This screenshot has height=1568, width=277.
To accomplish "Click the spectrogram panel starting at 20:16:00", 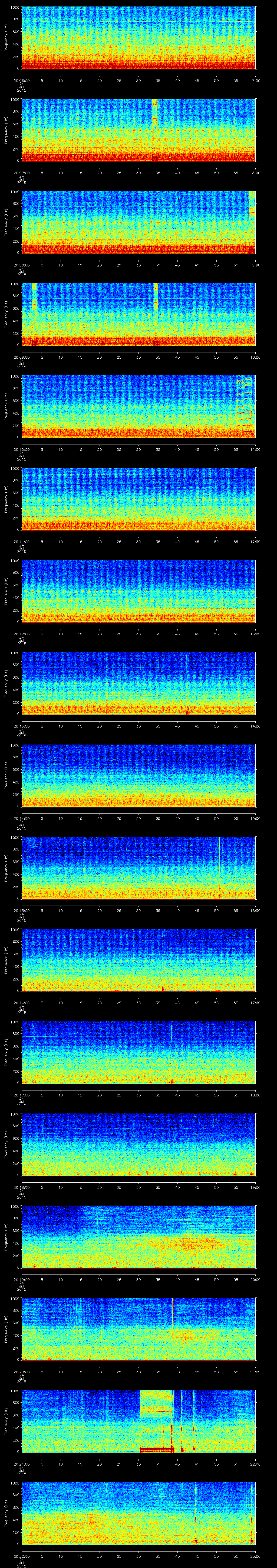I will pyautogui.click(x=139, y=960).
